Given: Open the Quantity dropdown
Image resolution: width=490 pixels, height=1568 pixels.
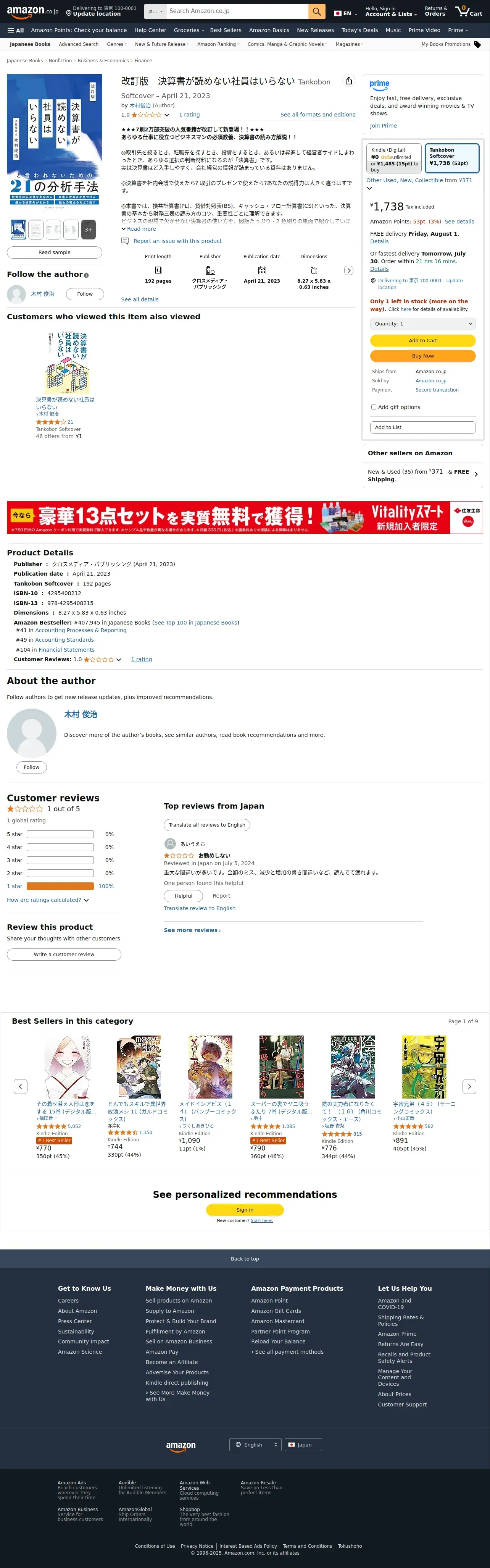Looking at the screenshot, I should (422, 324).
